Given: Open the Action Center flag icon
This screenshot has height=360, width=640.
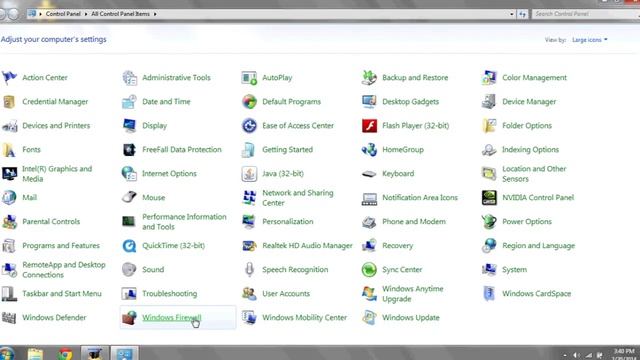Looking at the screenshot, I should [9, 77].
